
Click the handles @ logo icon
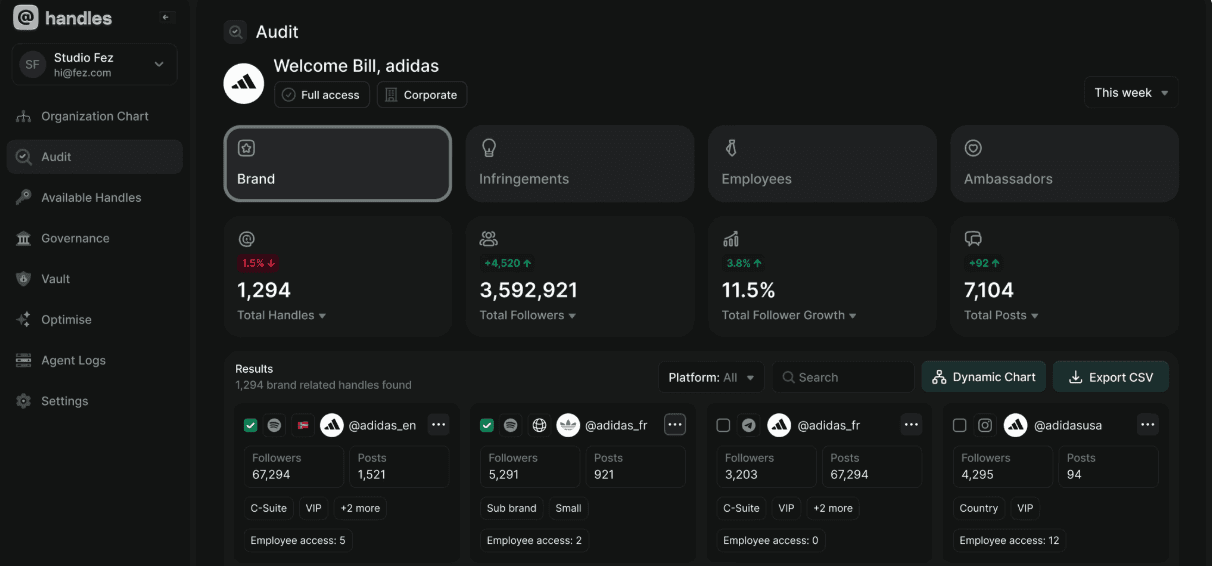[25, 17]
